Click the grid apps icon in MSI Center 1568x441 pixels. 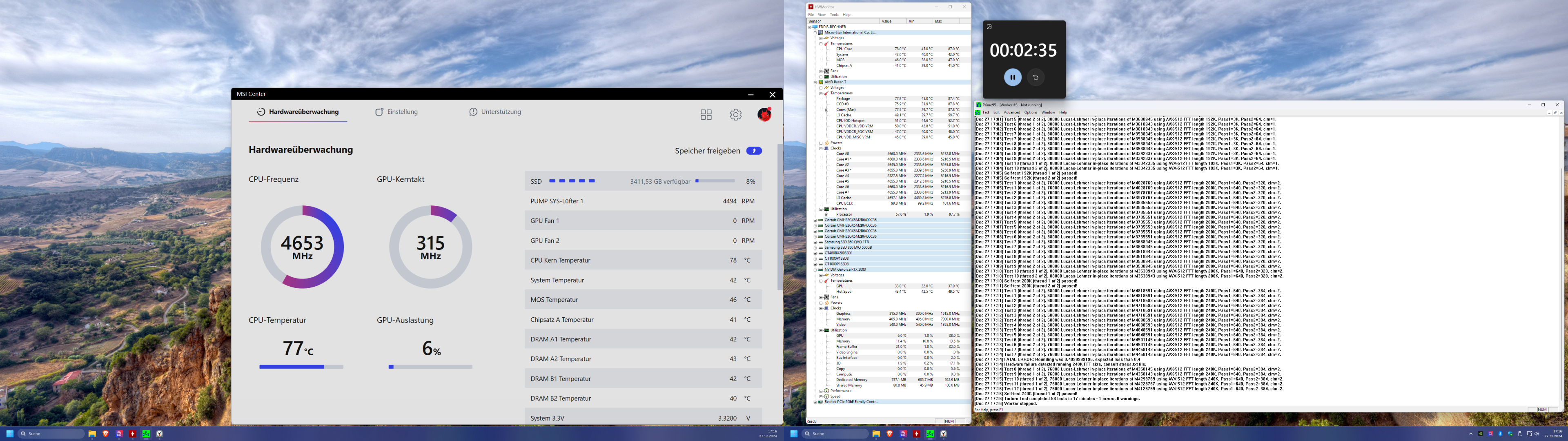[706, 114]
